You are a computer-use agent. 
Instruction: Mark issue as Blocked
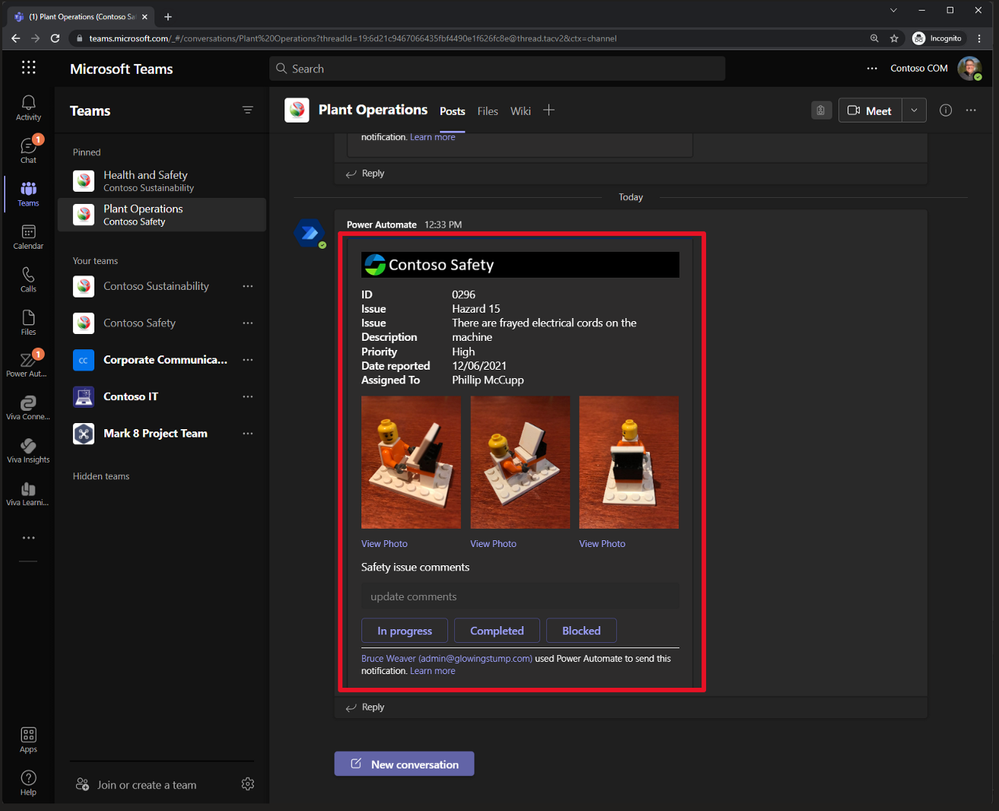pos(581,631)
